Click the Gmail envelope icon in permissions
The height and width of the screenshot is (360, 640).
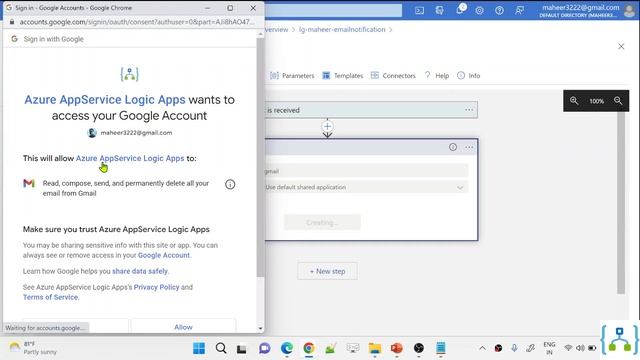29,183
